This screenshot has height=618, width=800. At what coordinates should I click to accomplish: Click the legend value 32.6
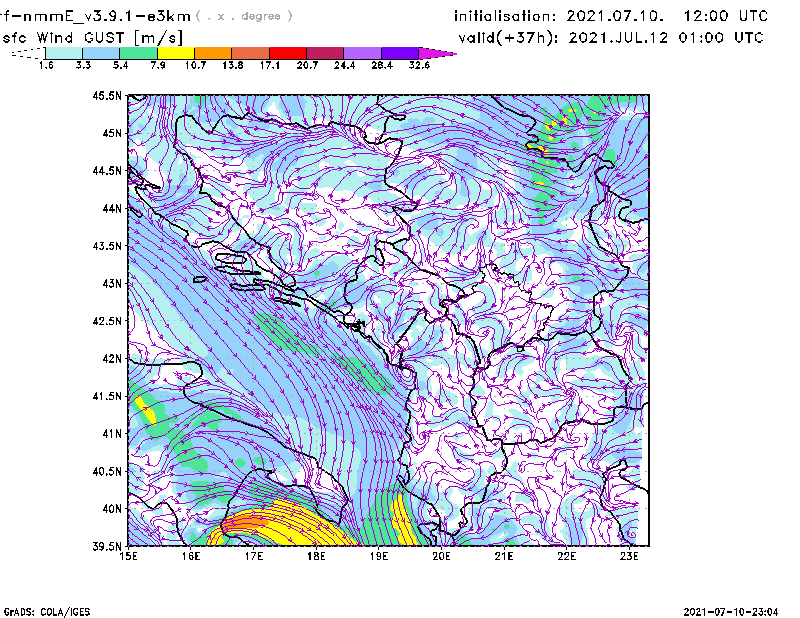pyautogui.click(x=419, y=65)
